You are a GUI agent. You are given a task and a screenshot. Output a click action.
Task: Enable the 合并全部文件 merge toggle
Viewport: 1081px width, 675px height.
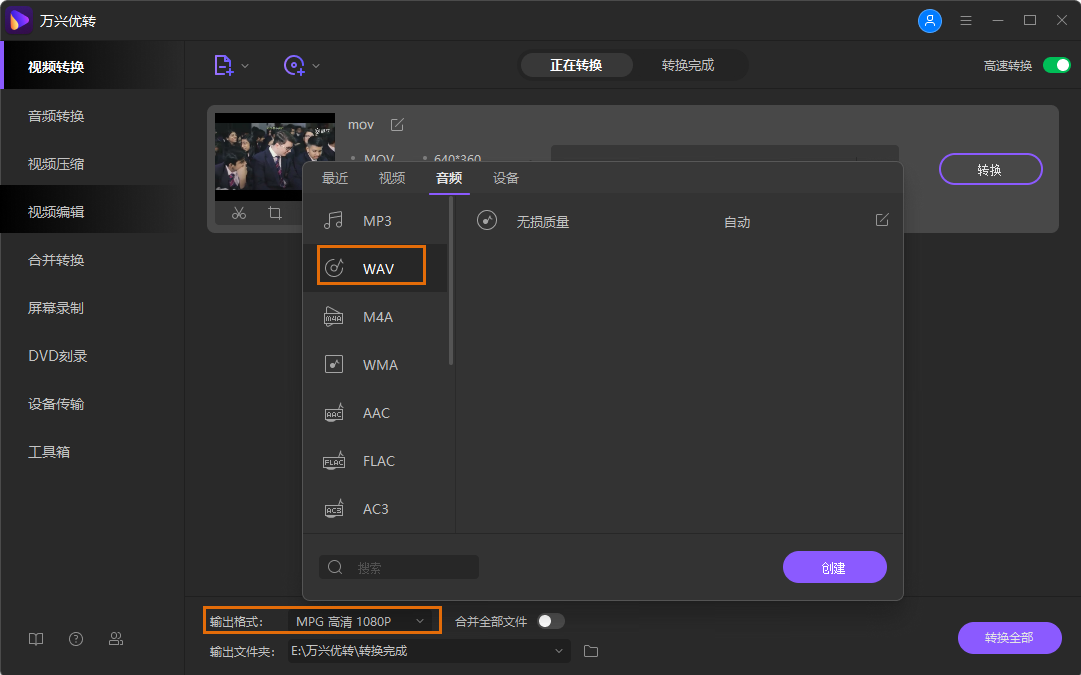[548, 620]
